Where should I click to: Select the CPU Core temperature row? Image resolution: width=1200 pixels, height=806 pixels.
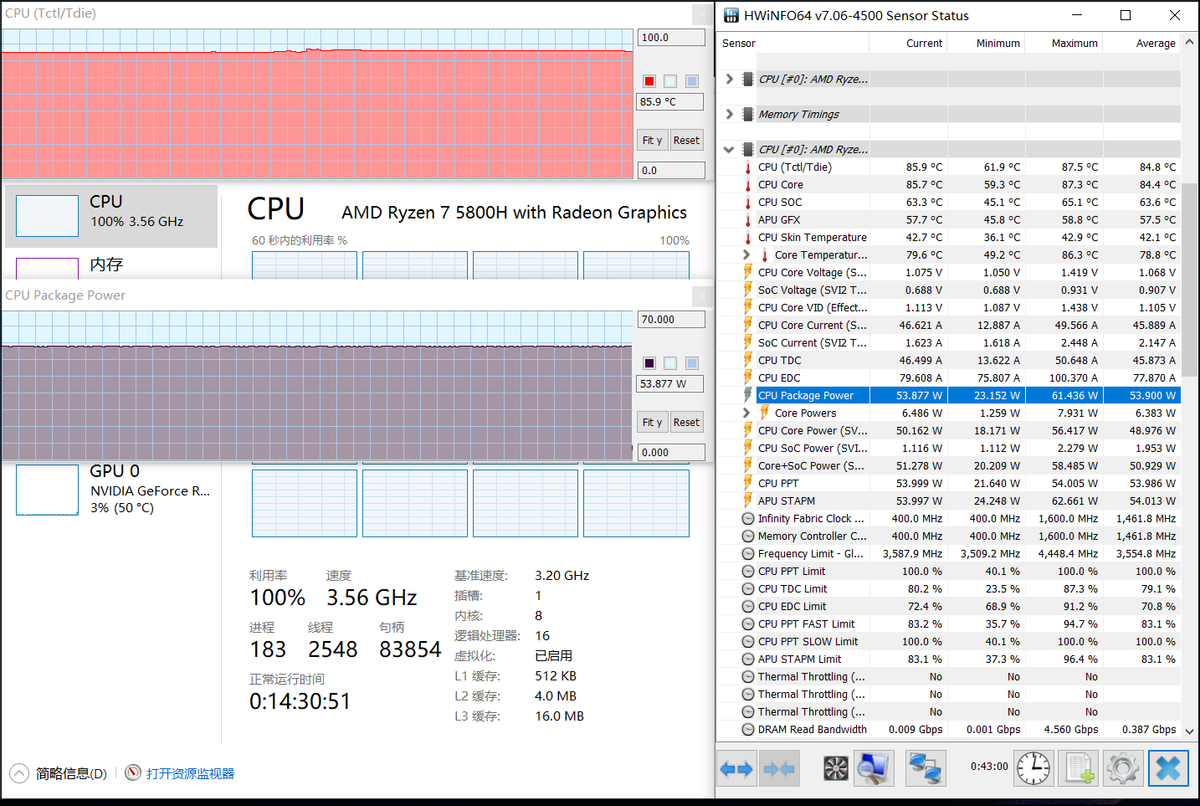click(x=949, y=185)
